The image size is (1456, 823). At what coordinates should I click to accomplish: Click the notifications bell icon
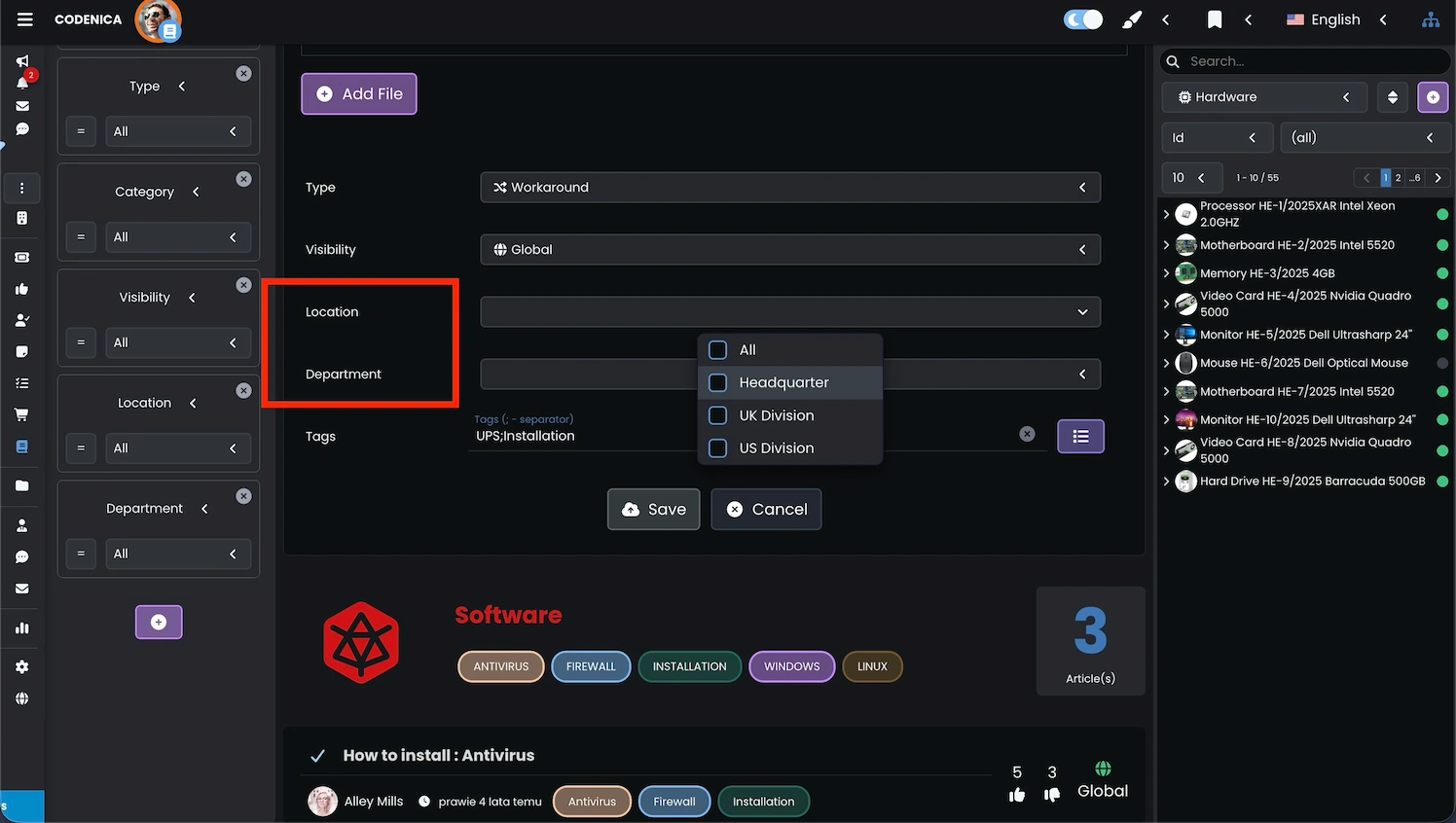tap(22, 84)
